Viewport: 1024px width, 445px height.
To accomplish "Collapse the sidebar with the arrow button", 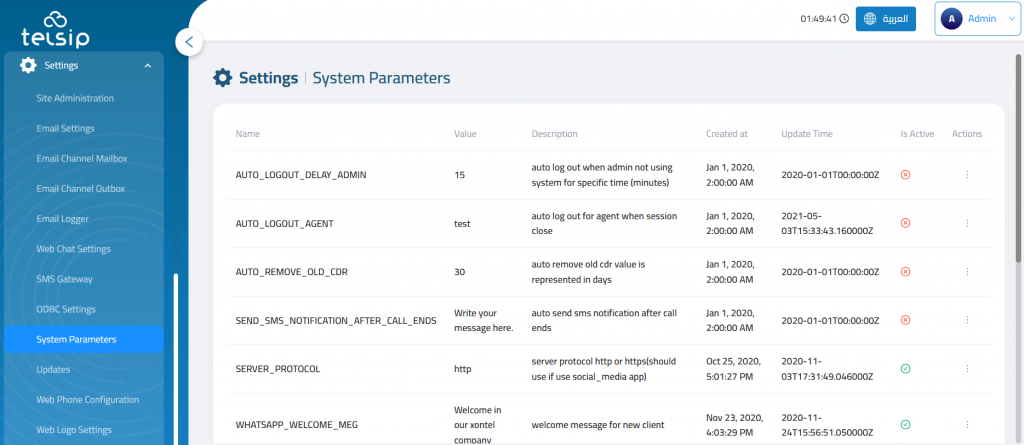I will (189, 42).
